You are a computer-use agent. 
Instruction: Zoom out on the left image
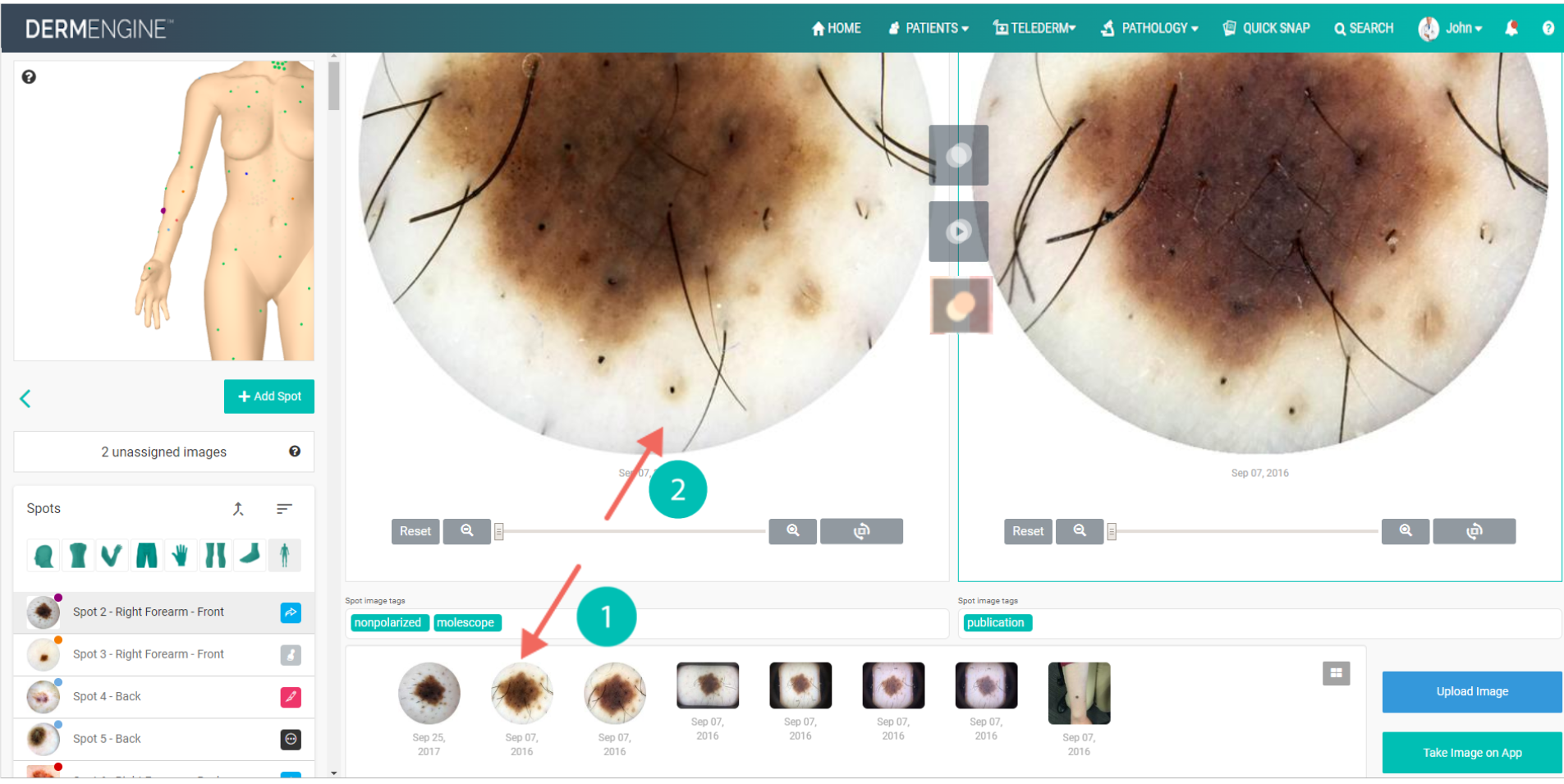[x=466, y=531]
